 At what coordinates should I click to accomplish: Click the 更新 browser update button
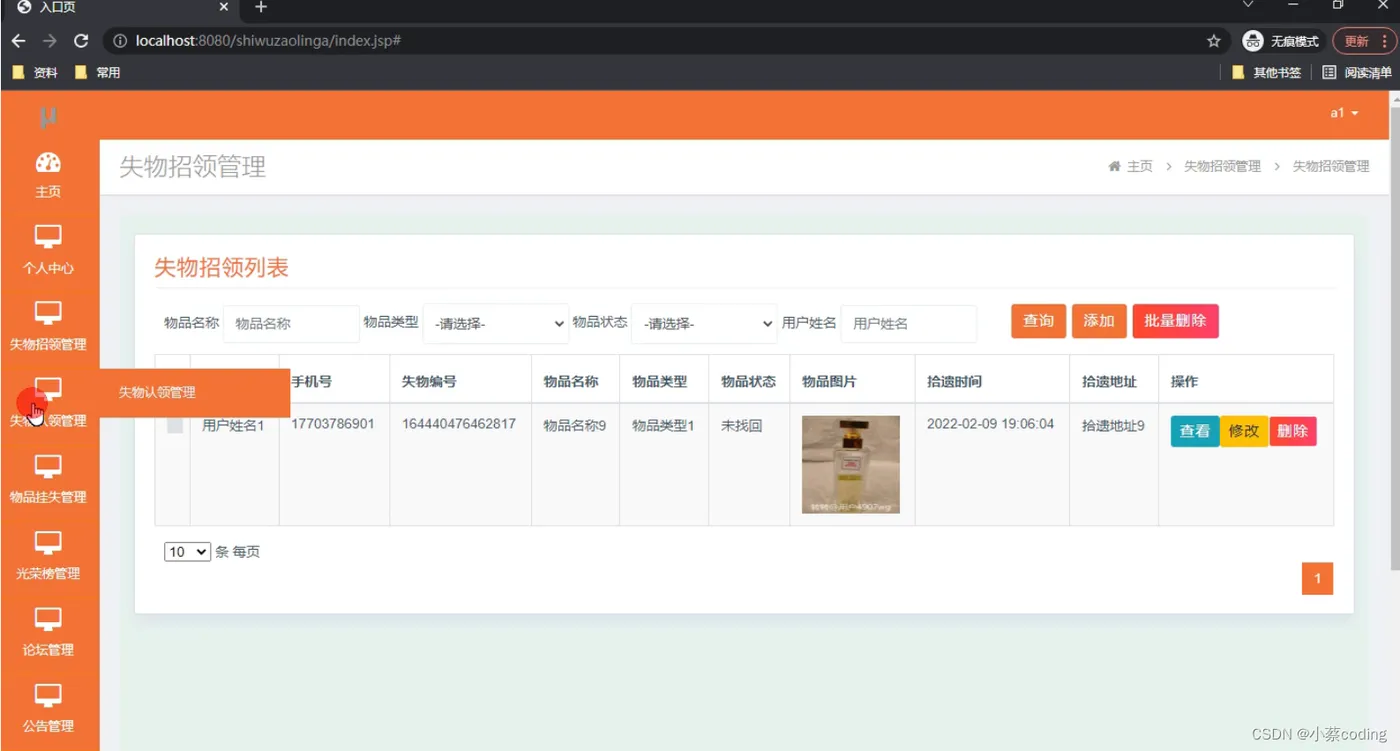(1363, 41)
